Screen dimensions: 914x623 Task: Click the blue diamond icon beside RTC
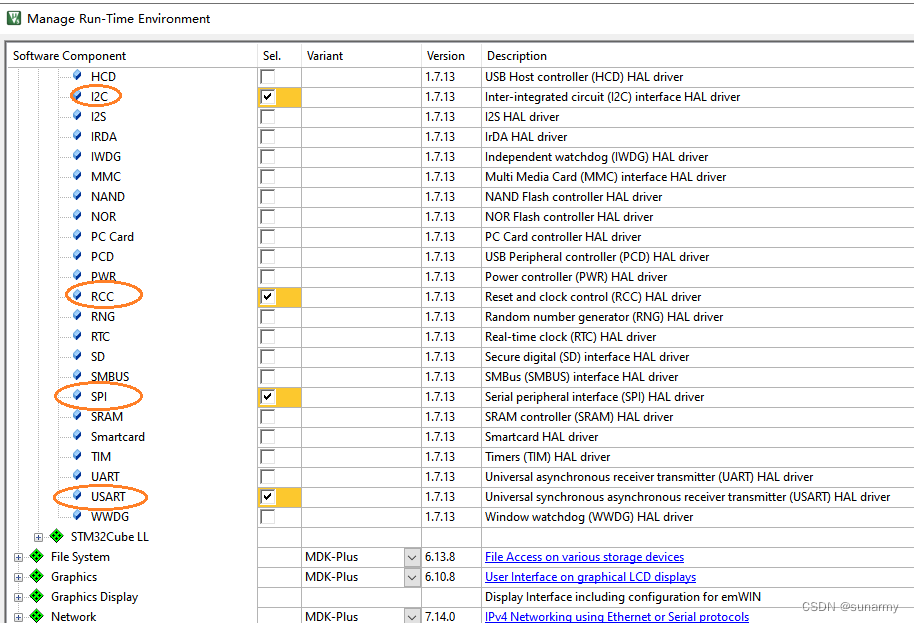pyautogui.click(x=77, y=336)
